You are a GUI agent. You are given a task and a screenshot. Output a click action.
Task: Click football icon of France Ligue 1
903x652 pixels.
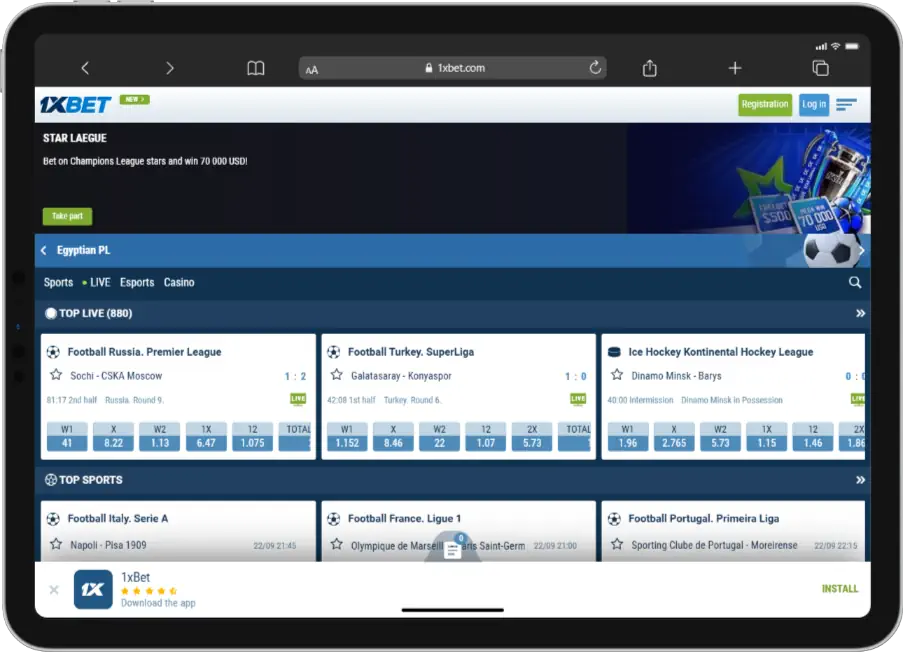point(333,519)
